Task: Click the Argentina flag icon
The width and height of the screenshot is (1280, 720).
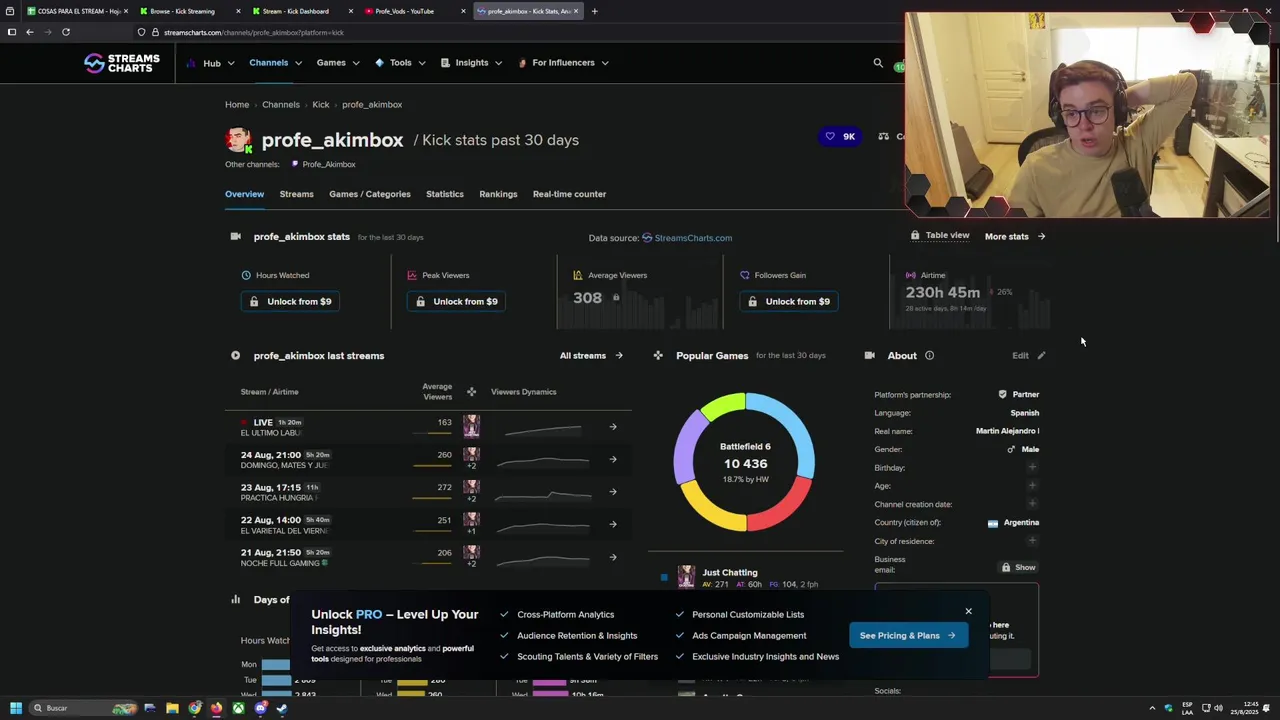Action: pyautogui.click(x=993, y=523)
